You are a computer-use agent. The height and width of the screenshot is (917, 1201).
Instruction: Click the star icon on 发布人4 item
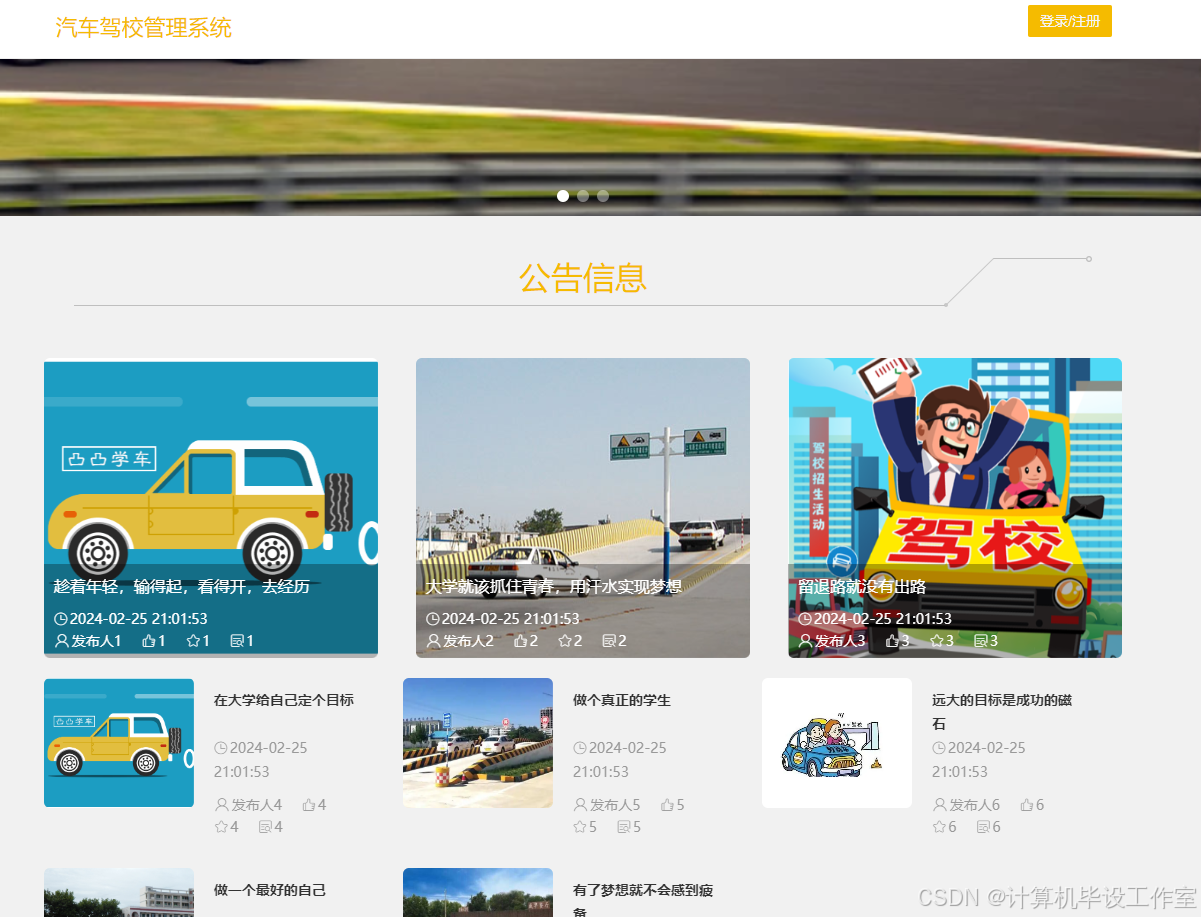(221, 827)
